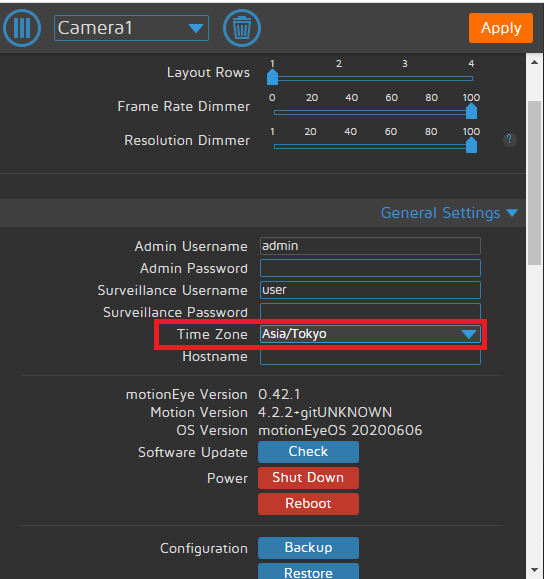Viewport: 544px width, 579px height.
Task: Click the Resolution Dimmer slider handle
Action: point(471,145)
